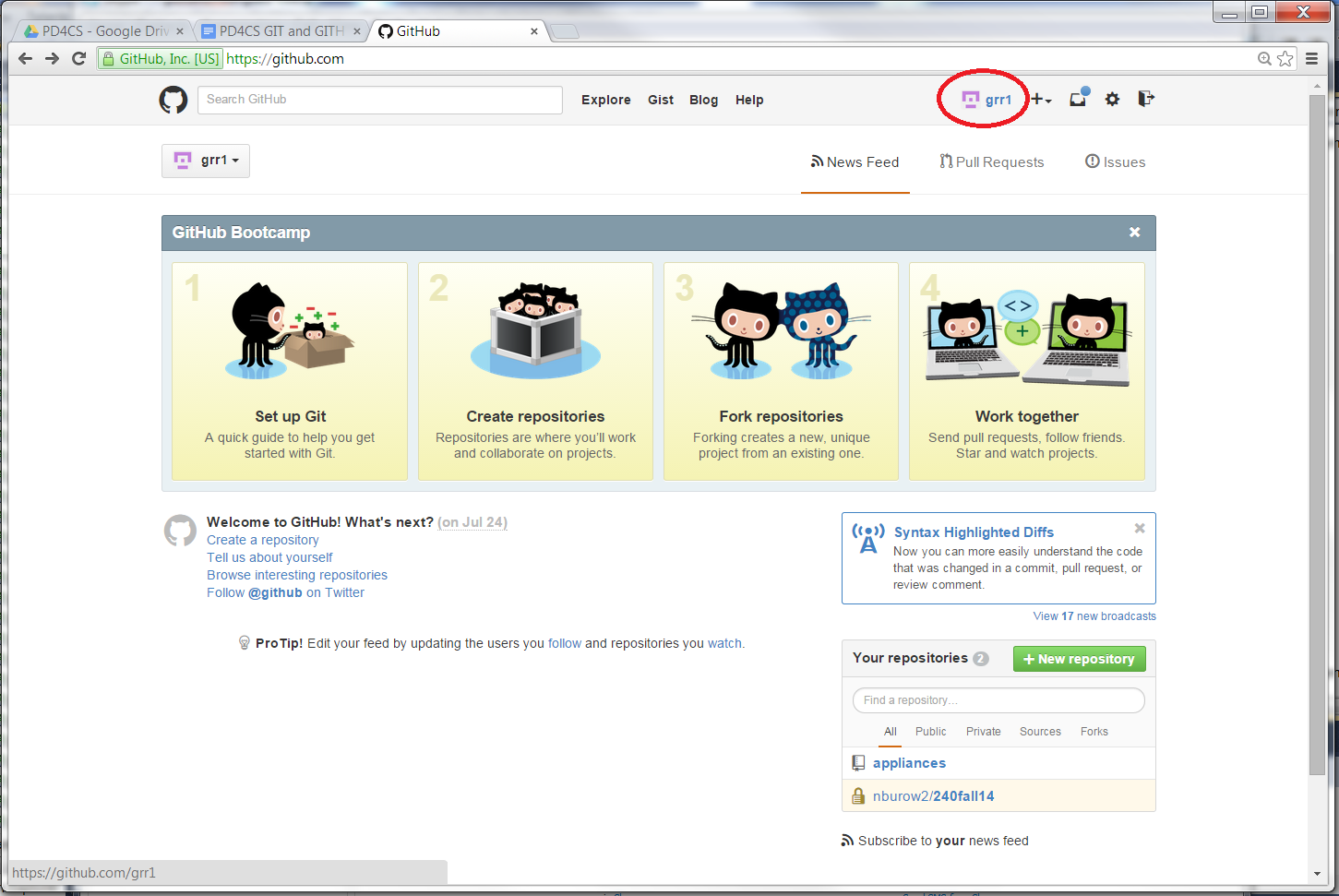Focus the Search GitHub field
The image size is (1339, 896).
coord(380,100)
